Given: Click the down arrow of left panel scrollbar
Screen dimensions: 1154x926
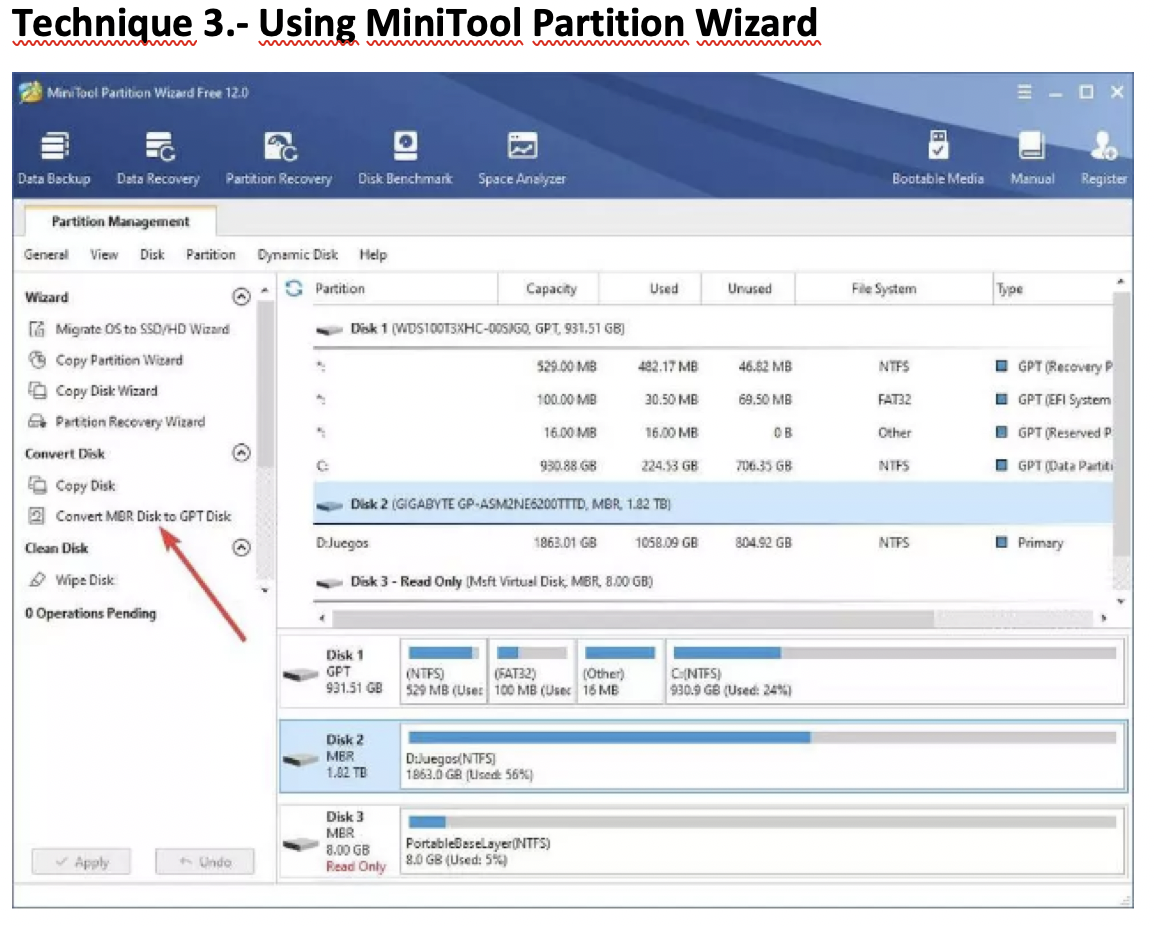Looking at the screenshot, I should [265, 590].
